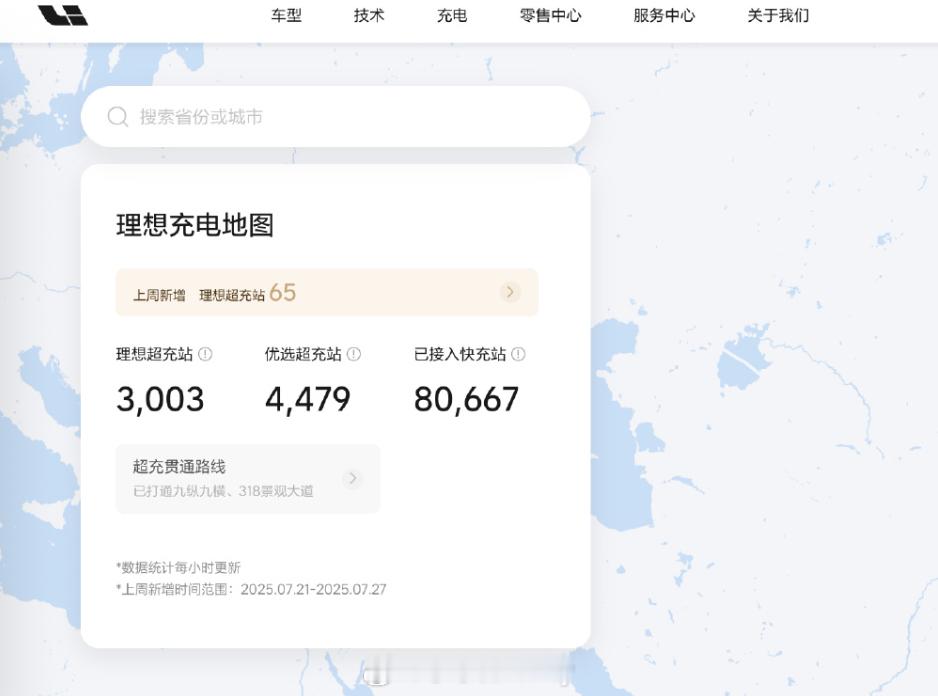The width and height of the screenshot is (938, 696).
Task: Show info for 理想超充站
Action: (205, 354)
